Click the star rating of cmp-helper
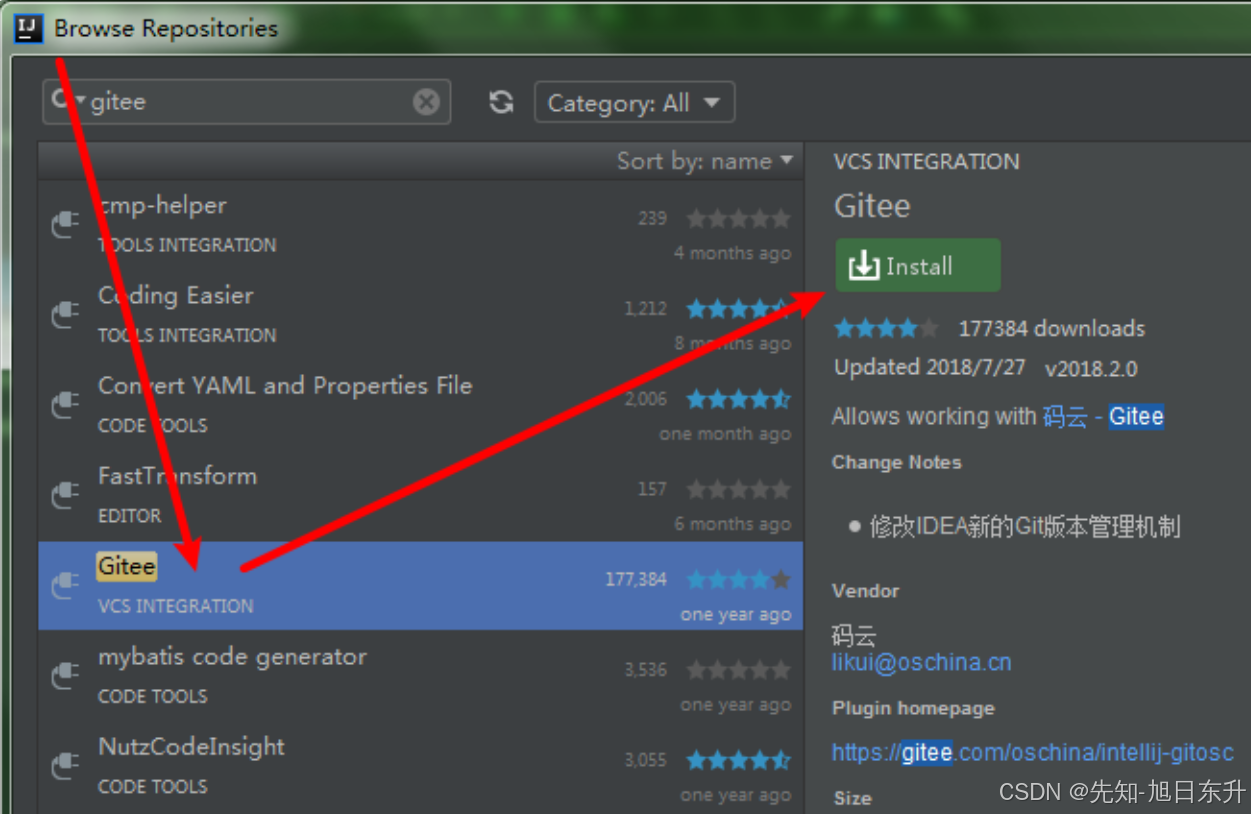 click(x=738, y=218)
